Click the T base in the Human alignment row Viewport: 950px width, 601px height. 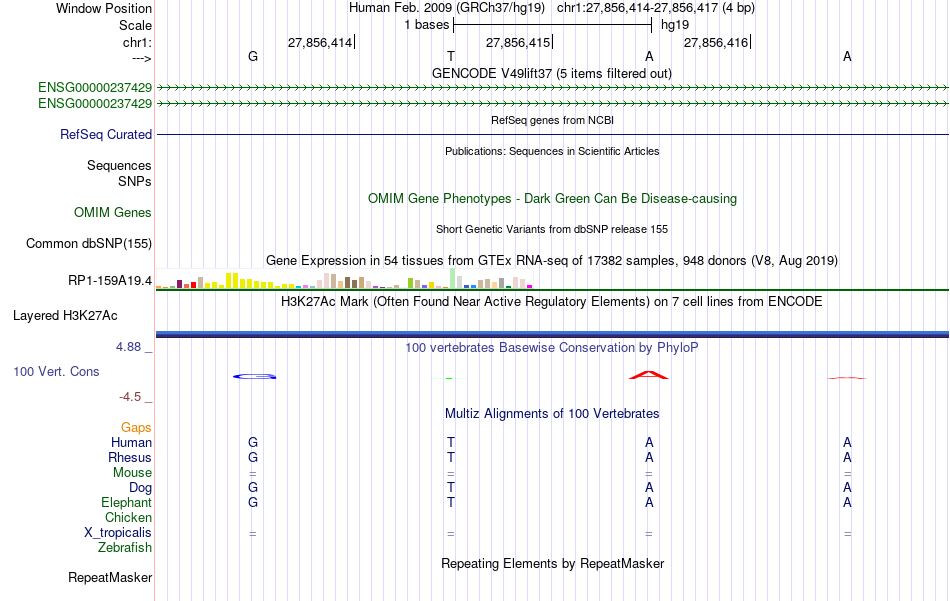coord(451,443)
